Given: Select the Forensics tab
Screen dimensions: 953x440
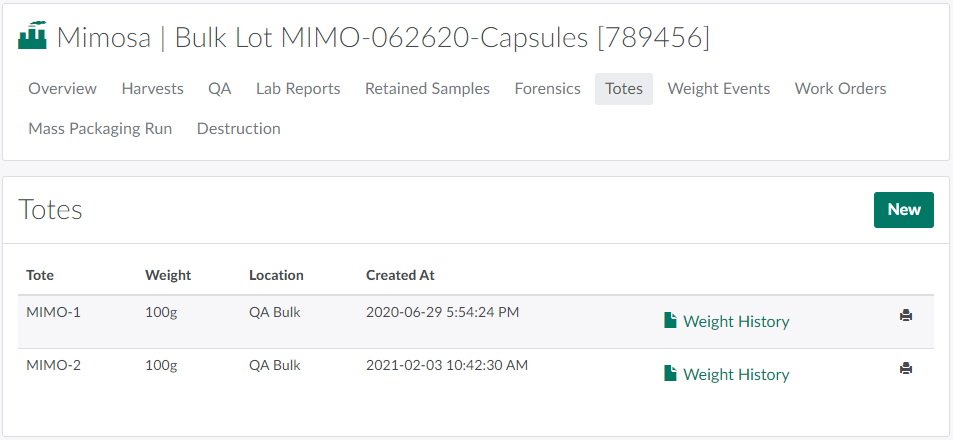Looking at the screenshot, I should (x=547, y=89).
